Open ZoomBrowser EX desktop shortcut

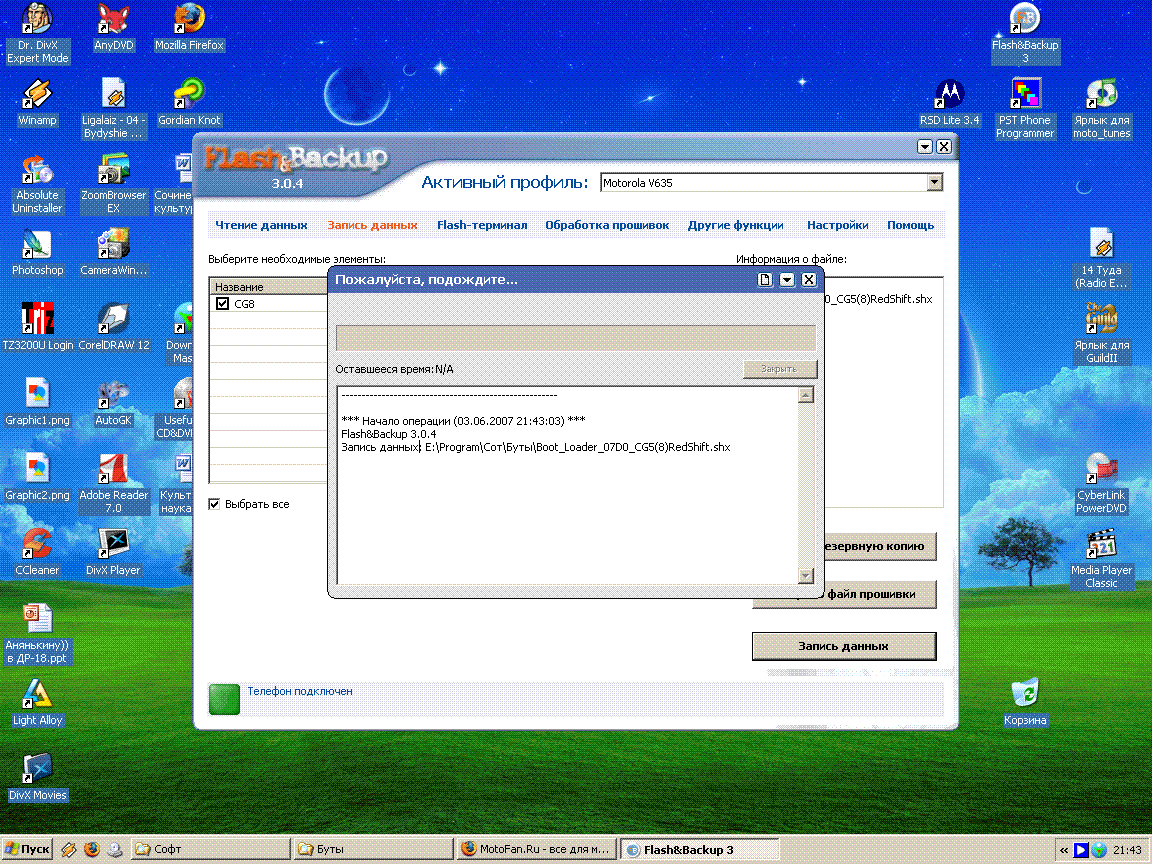coord(114,184)
